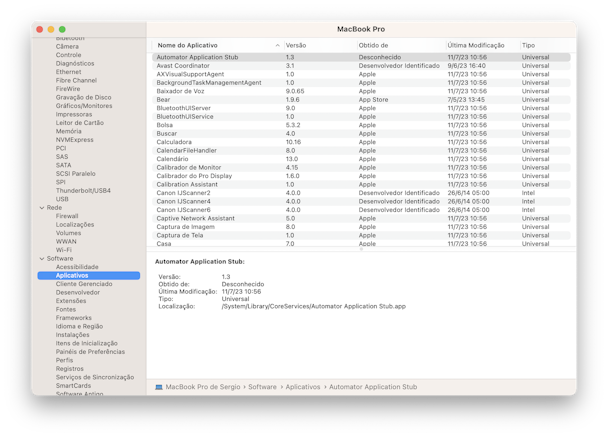Select the BluetoothUIServer row
The width and height of the screenshot is (608, 437).
[x=361, y=109]
